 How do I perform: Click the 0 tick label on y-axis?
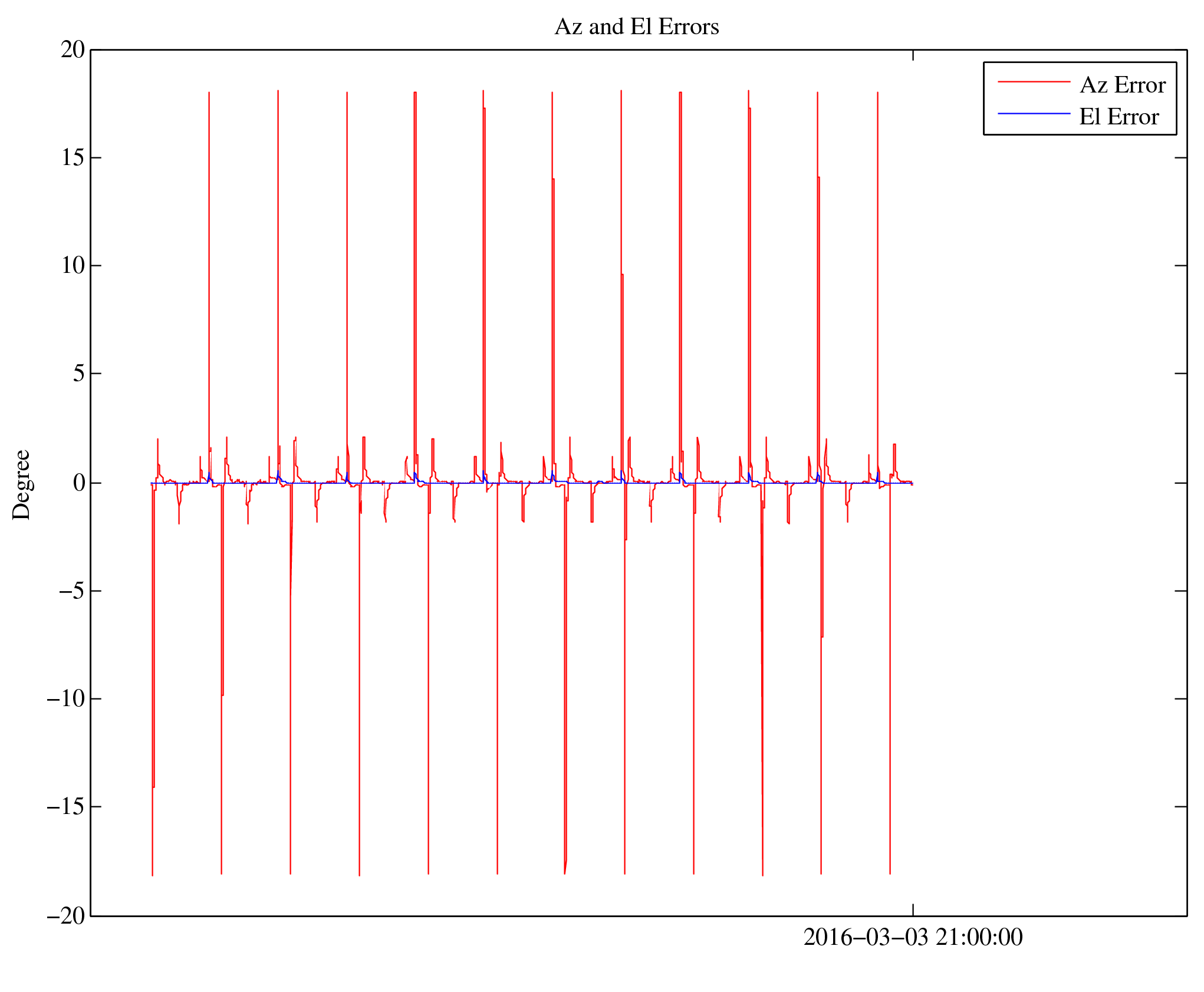point(79,483)
